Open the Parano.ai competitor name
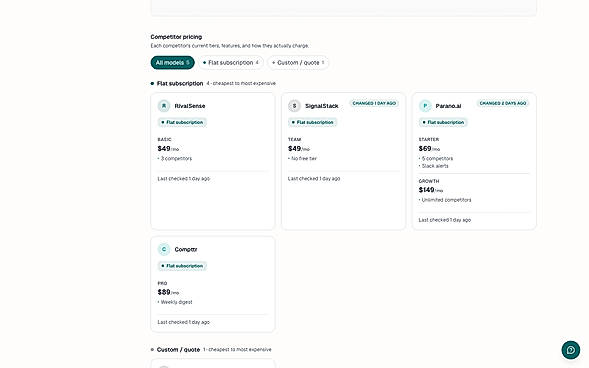This screenshot has width=589, height=368. coord(448,106)
